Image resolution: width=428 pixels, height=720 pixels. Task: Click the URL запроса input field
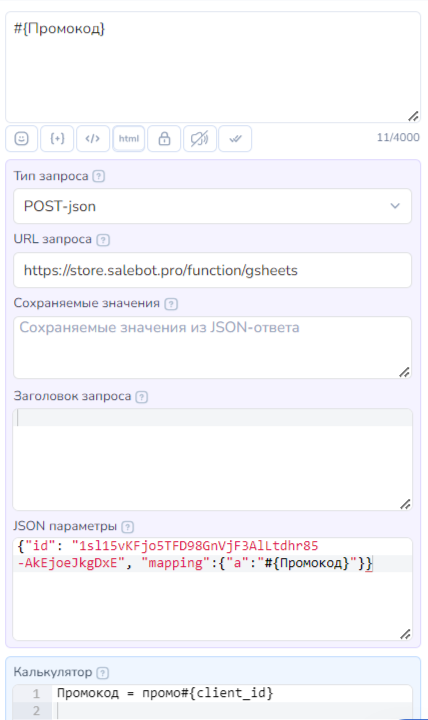coord(212,270)
